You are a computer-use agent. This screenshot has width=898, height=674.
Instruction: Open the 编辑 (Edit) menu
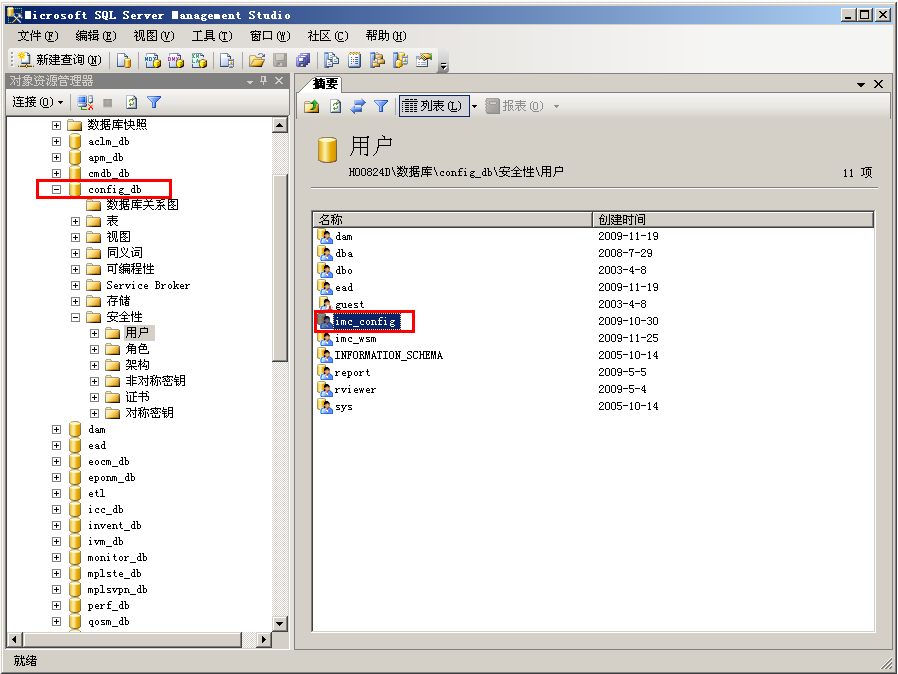coord(96,36)
